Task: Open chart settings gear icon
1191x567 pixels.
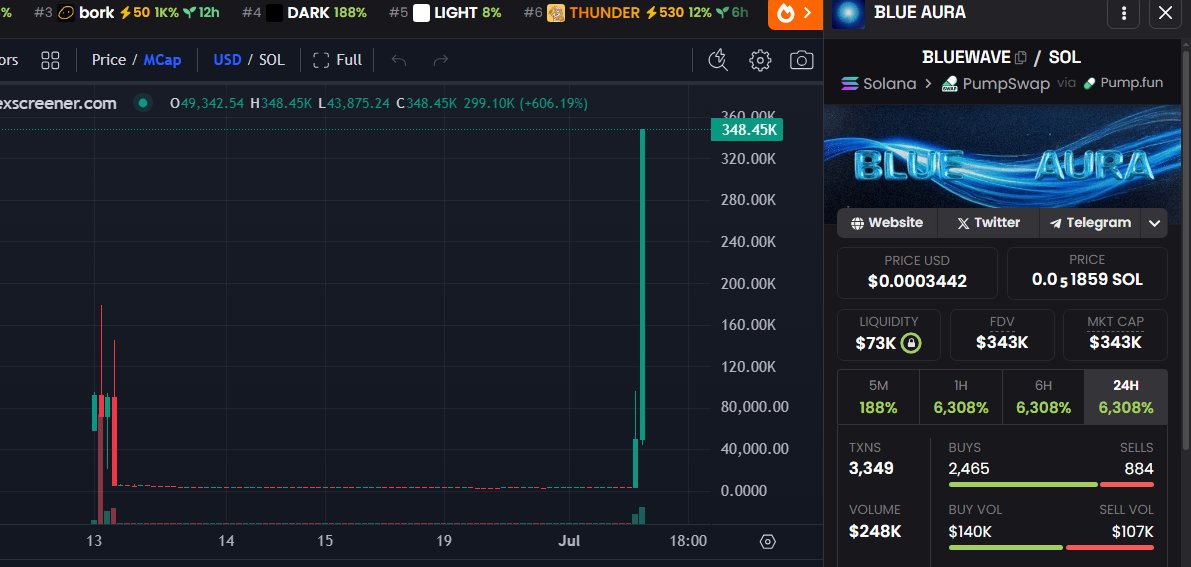Action: click(760, 60)
